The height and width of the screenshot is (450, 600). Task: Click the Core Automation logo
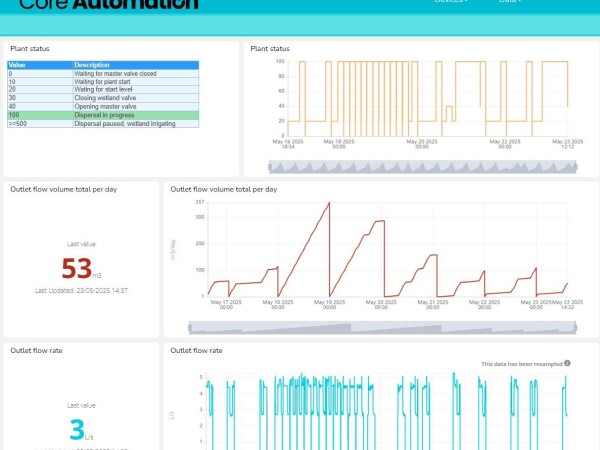click(109, 4)
